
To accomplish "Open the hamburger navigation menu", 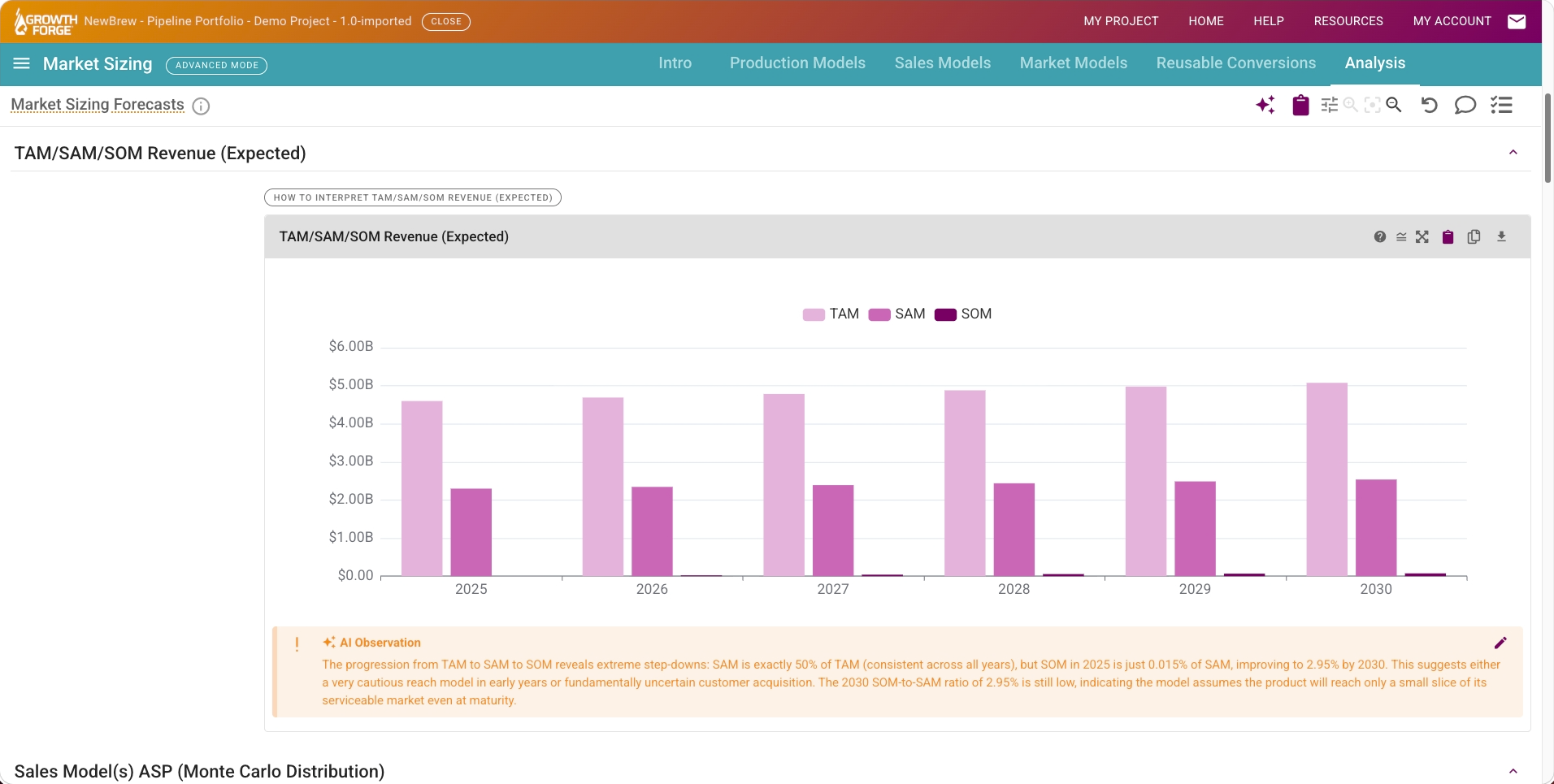I will 22,63.
